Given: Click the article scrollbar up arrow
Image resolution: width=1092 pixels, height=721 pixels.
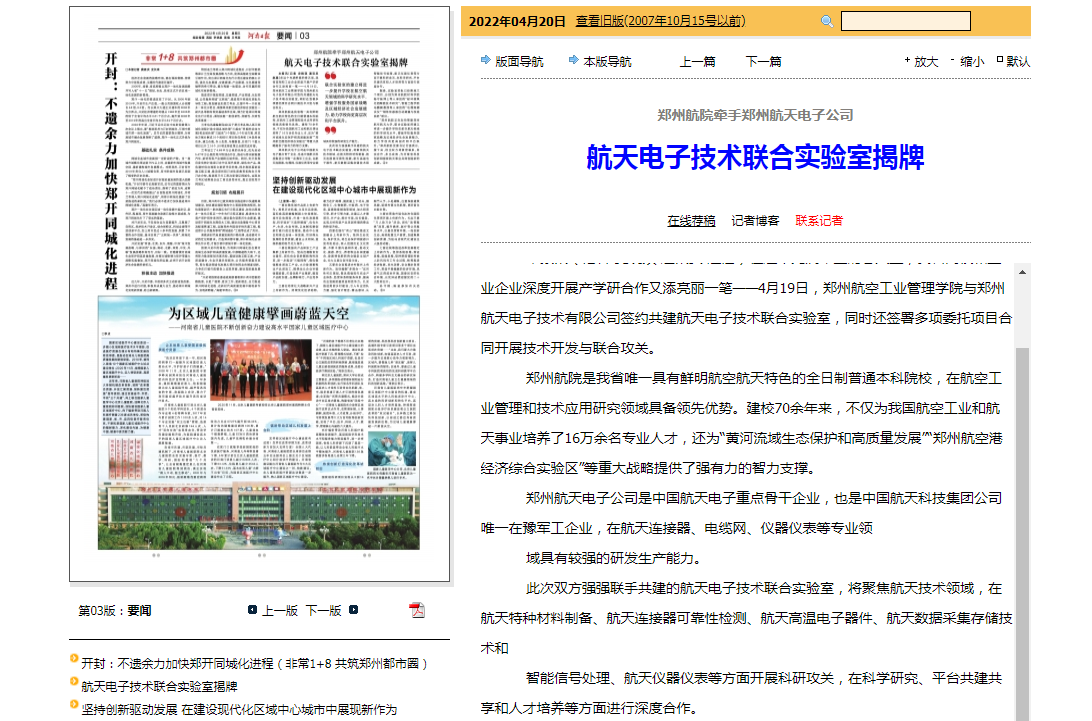Looking at the screenshot, I should (1022, 272).
